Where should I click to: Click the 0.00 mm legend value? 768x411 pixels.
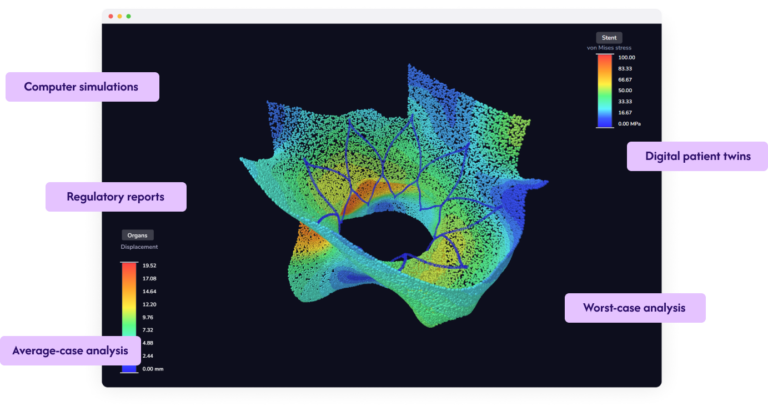pyautogui.click(x=152, y=369)
